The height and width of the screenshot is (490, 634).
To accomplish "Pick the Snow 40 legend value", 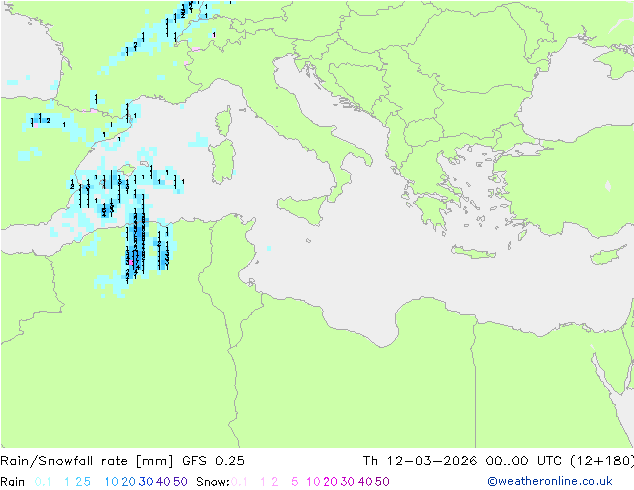I will coord(365,482).
